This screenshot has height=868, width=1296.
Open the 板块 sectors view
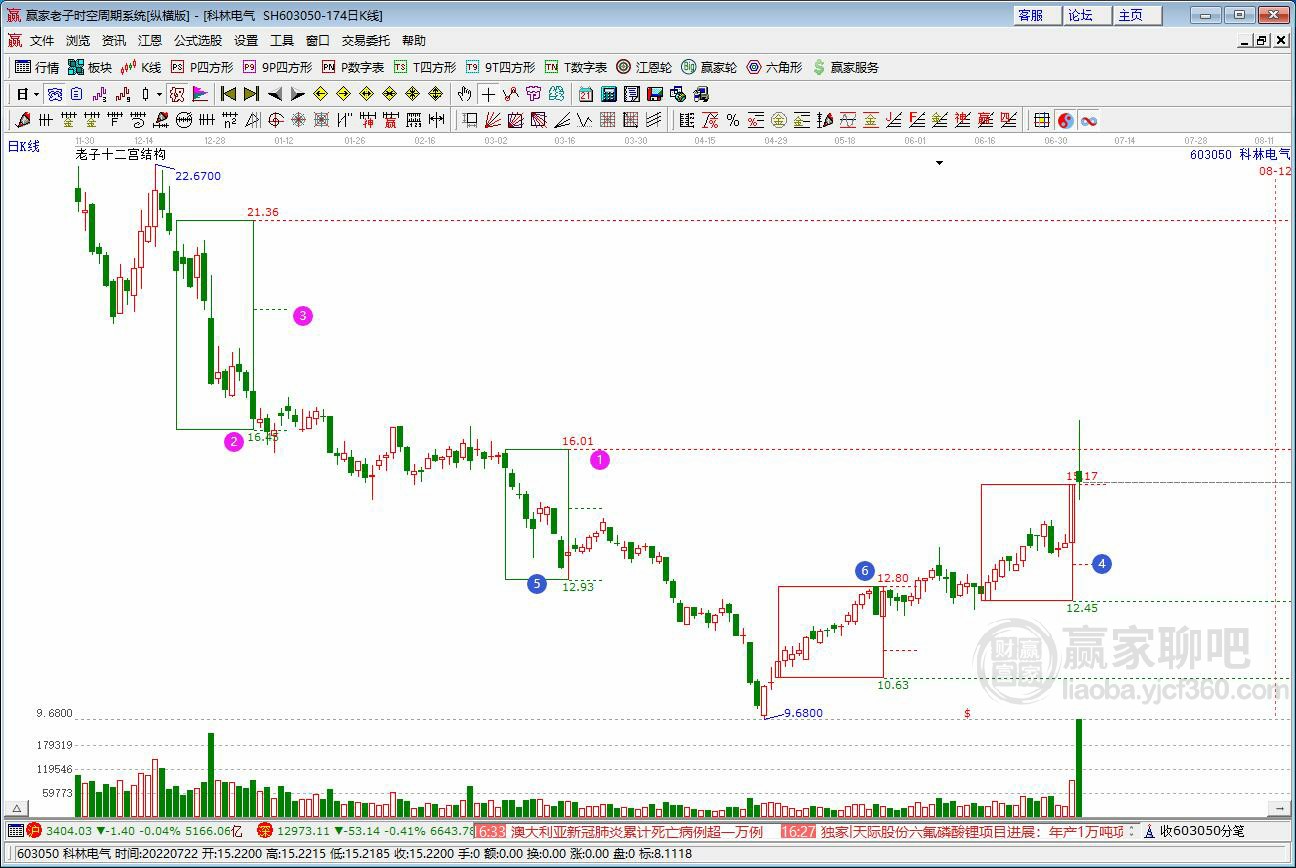click(x=90, y=67)
